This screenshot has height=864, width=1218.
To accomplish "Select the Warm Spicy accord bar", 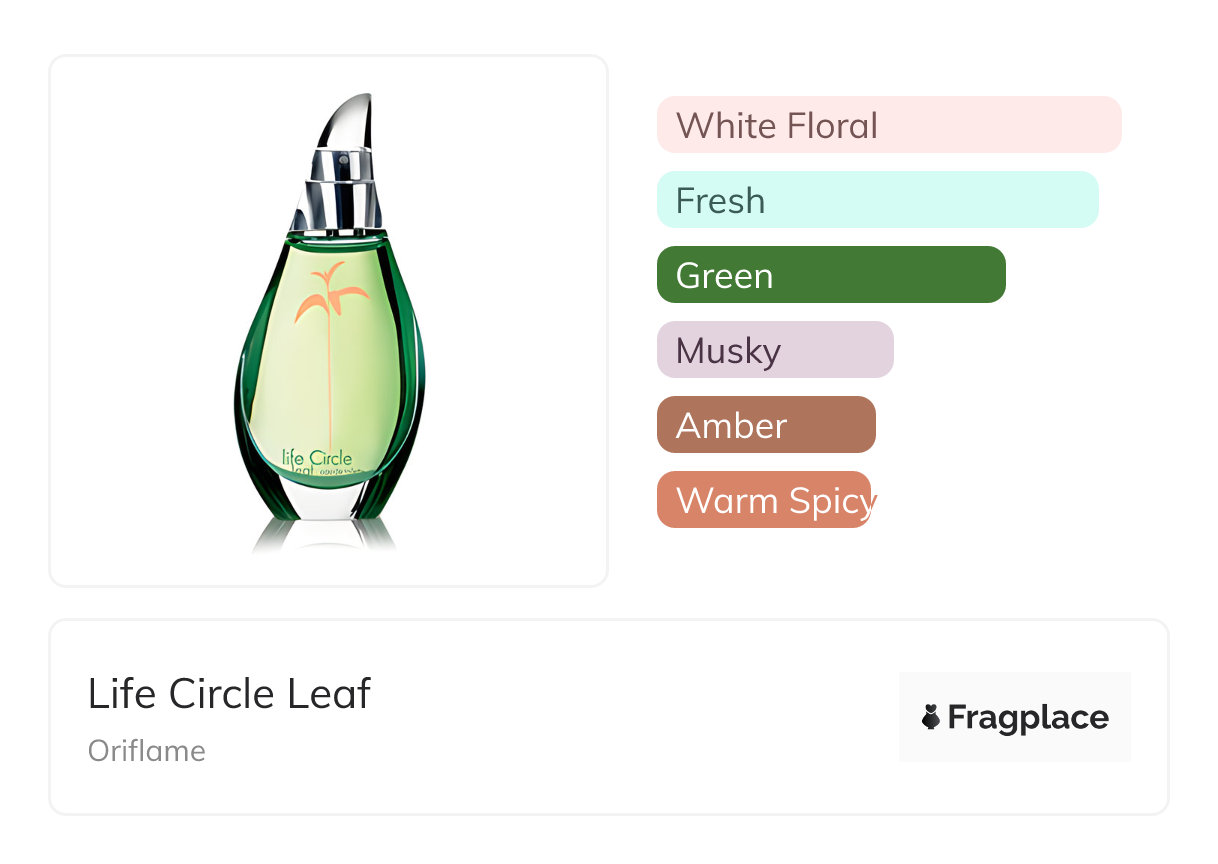I will [764, 500].
